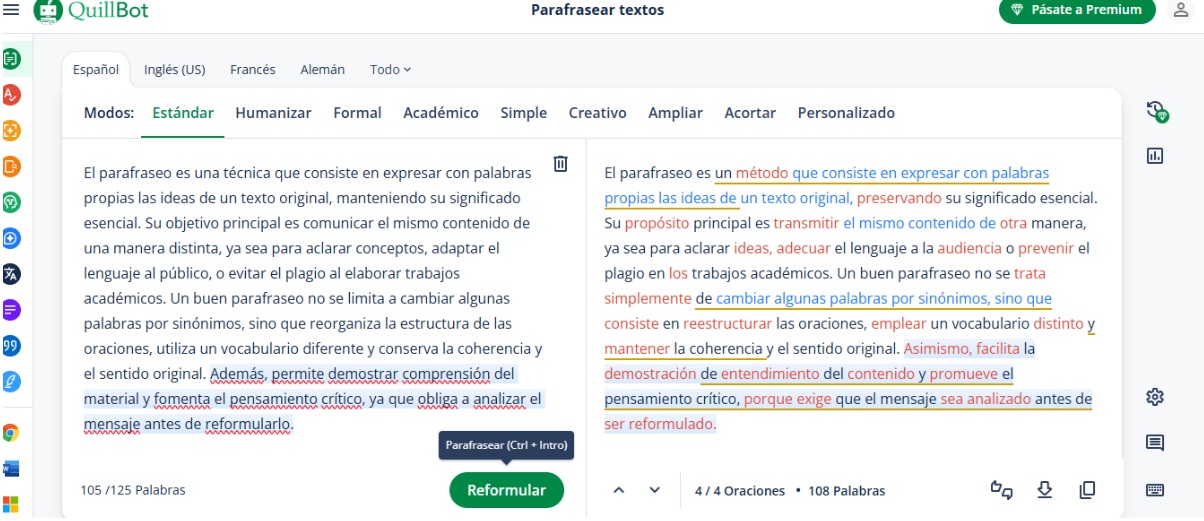
Task: Open the feedback comment icon
Action: 1155,443
